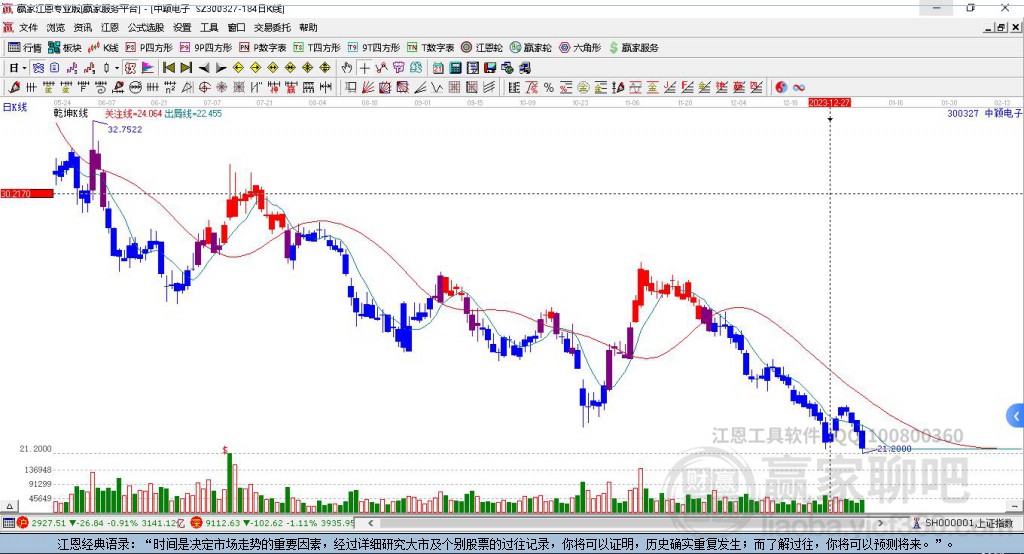Click the calendar icon in toolbar
Screen dimensions: 1024x554
438,68
